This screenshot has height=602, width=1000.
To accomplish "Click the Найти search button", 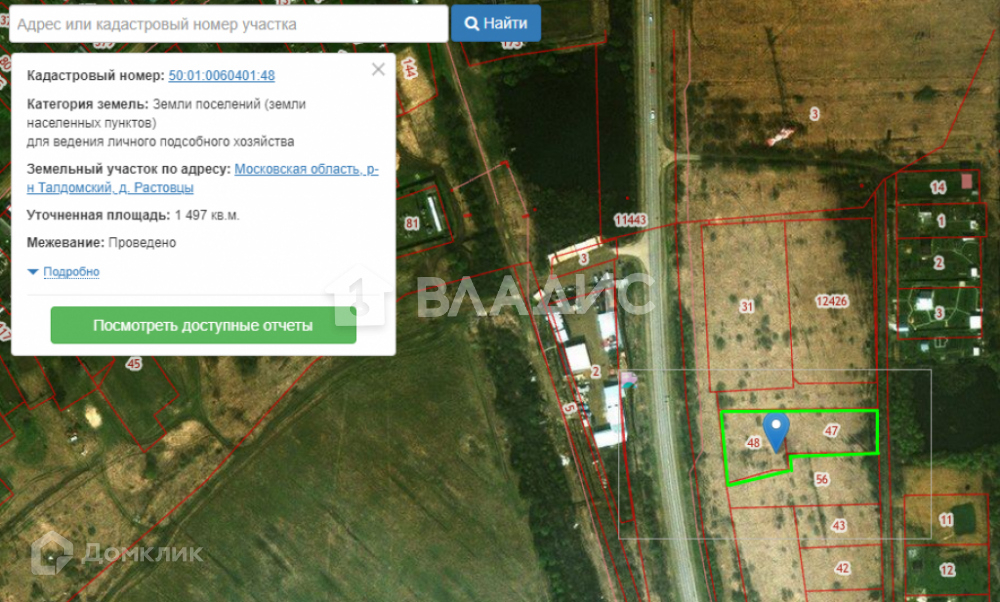I will pos(496,24).
